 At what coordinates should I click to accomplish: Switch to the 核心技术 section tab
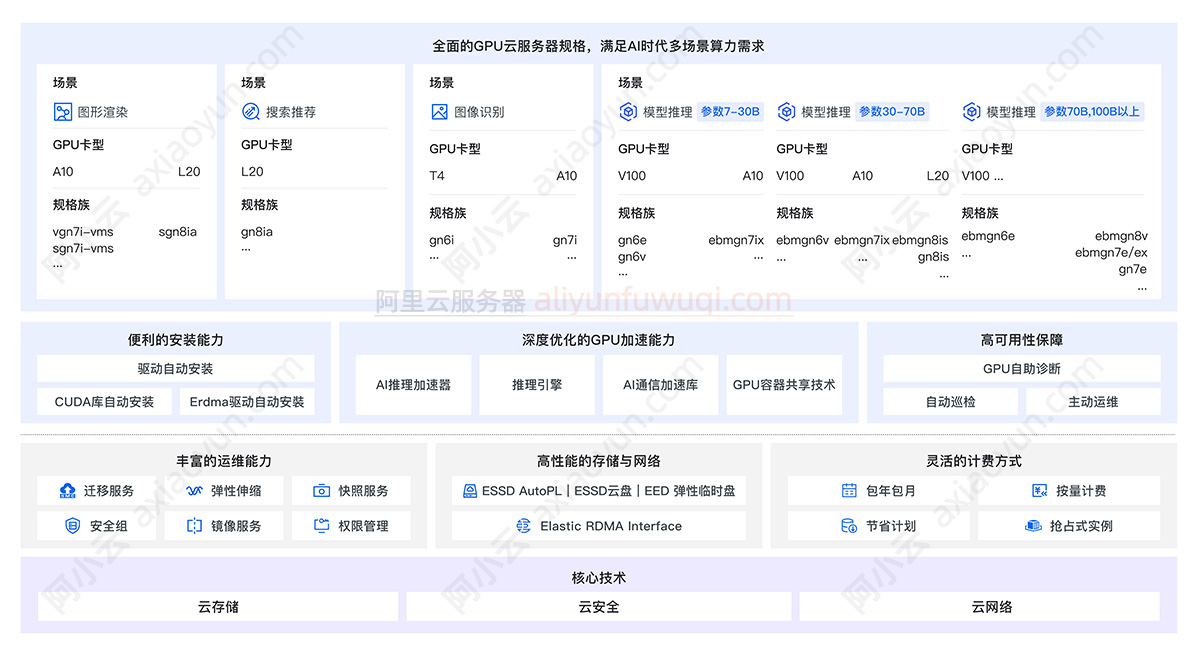pos(600,577)
